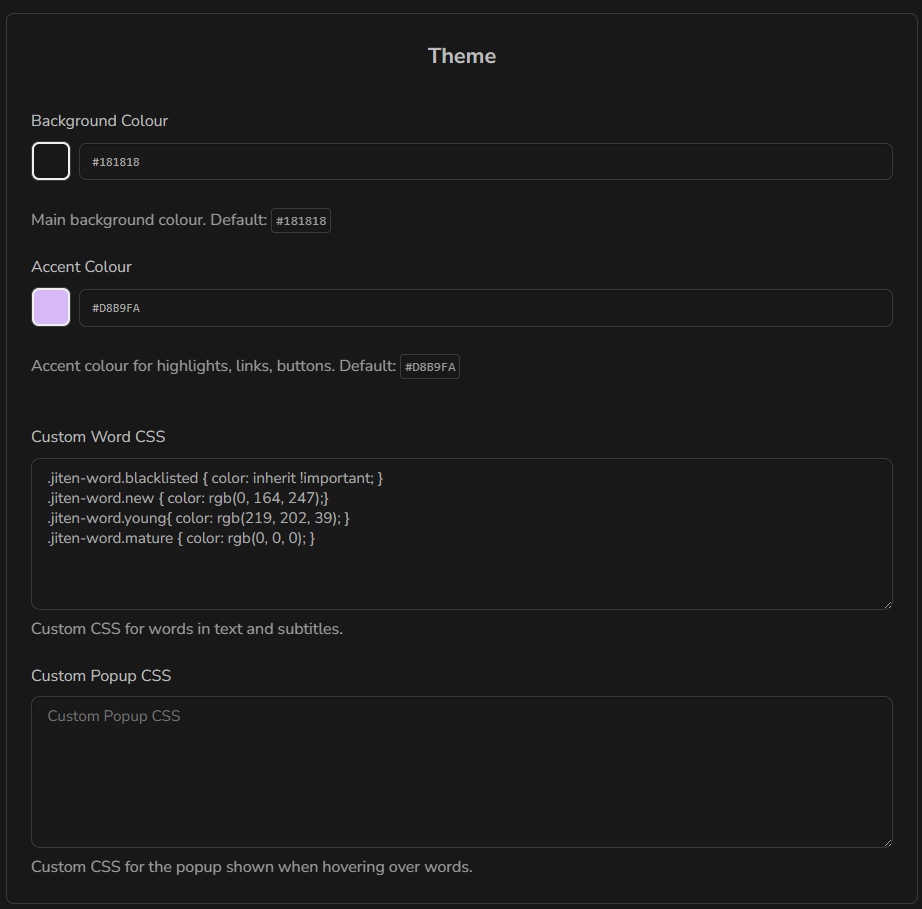Click the Custom Popup CSS resize handle
The height and width of the screenshot is (909, 922).
(887, 841)
